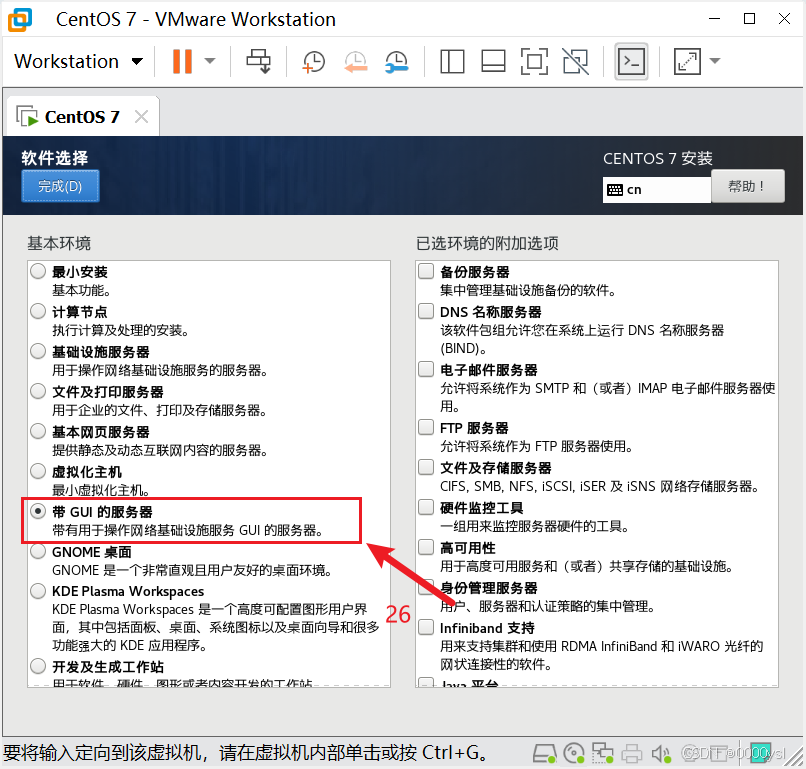The image size is (806, 769).
Task: Click the 集中管理基础设施备份的软件。 description
Action: click(x=528, y=290)
